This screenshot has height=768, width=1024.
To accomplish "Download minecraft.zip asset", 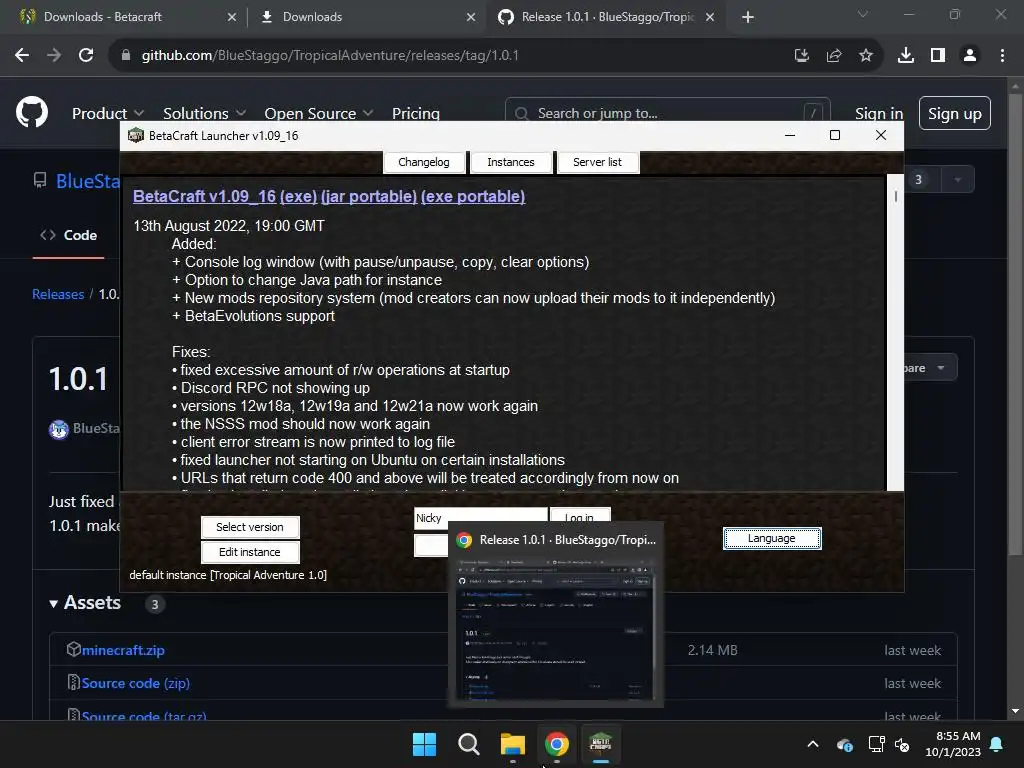I will pos(123,650).
